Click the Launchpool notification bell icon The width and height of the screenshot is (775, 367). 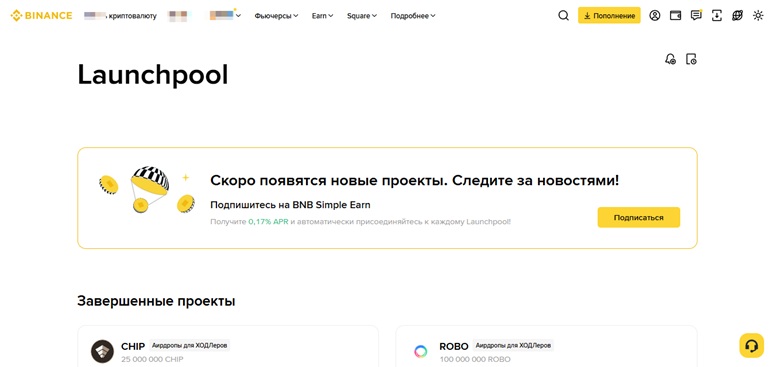tap(670, 59)
